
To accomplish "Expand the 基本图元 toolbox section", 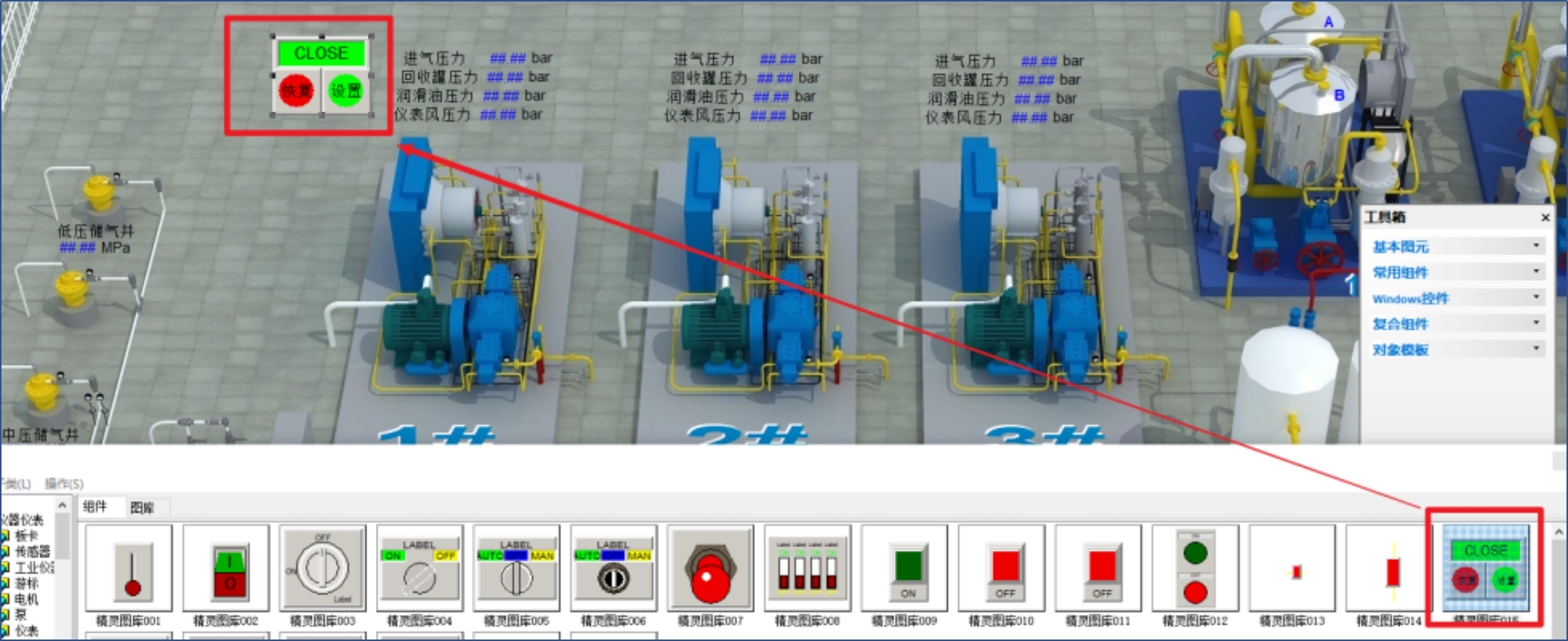I will pos(1456,246).
